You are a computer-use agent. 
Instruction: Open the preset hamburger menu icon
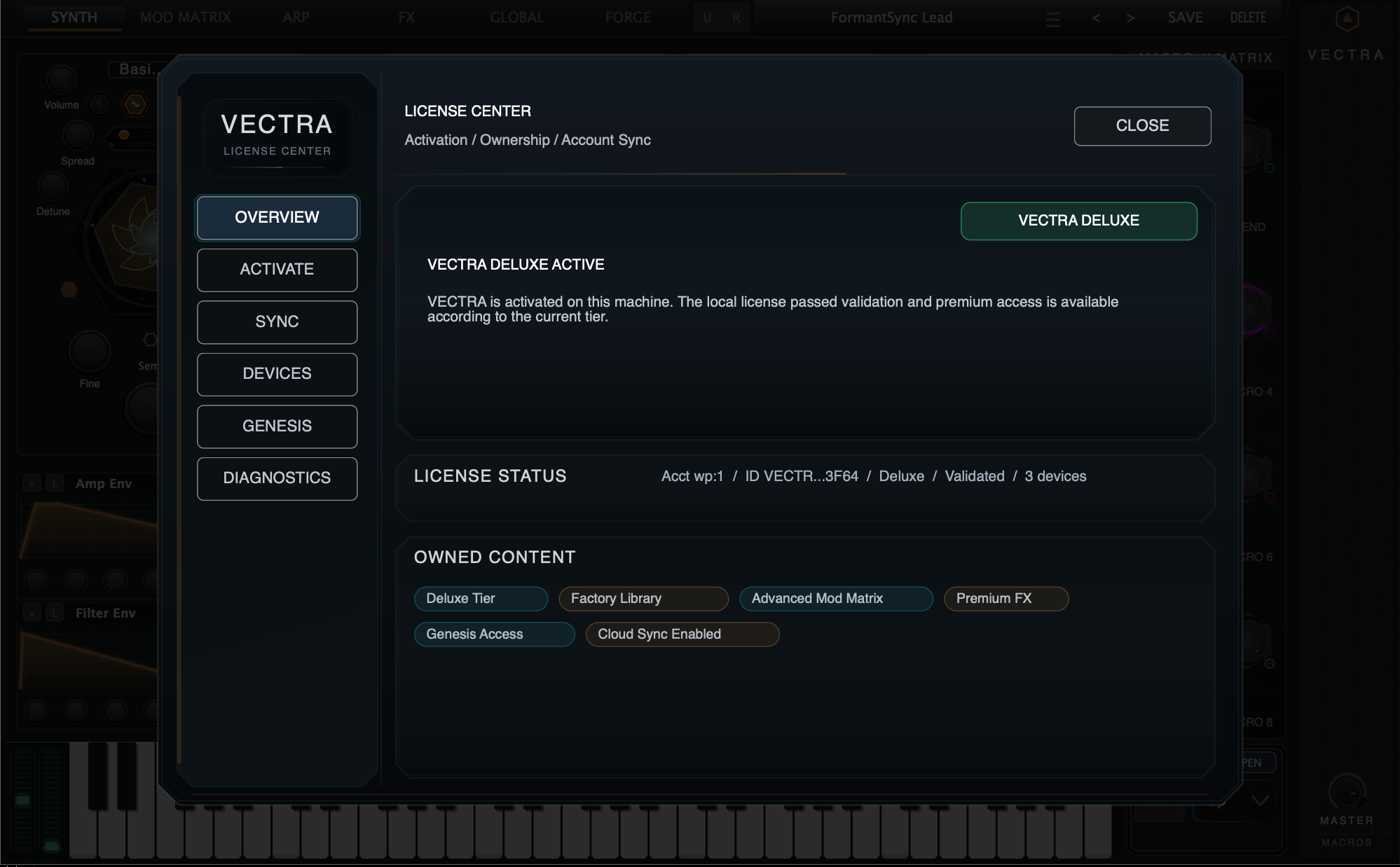pyautogui.click(x=1052, y=20)
